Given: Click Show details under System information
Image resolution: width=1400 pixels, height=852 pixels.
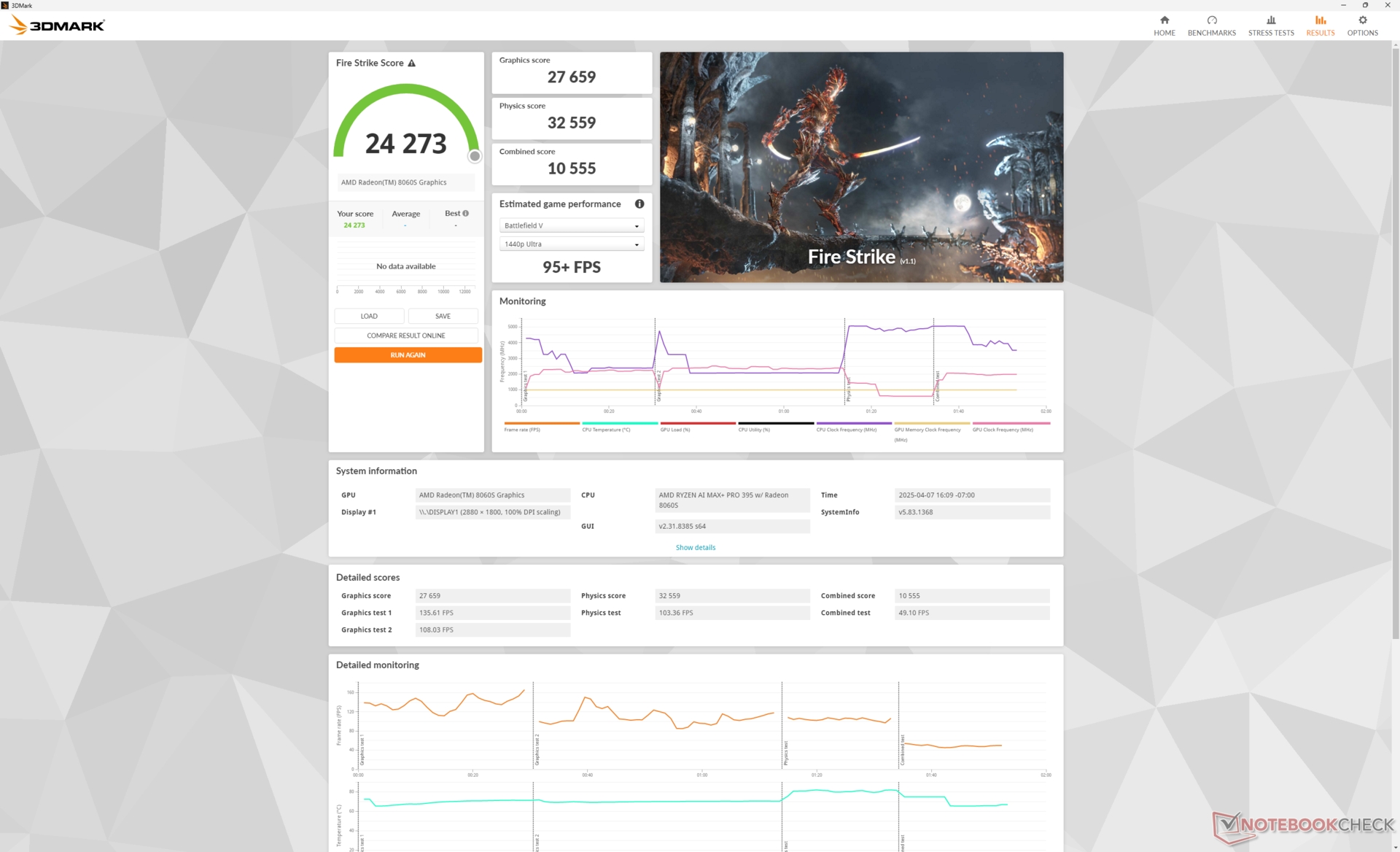Looking at the screenshot, I should pos(695,548).
